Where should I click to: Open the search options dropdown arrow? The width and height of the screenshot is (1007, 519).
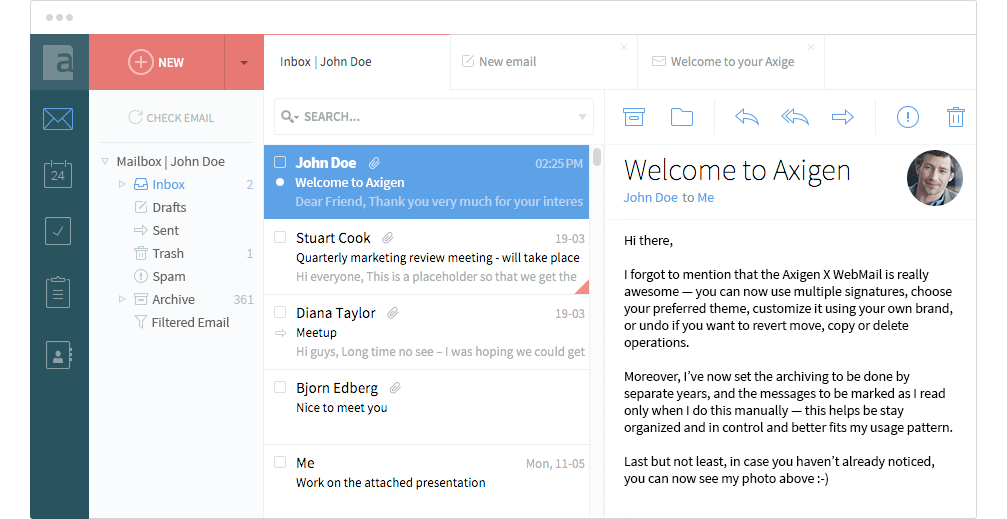coord(582,117)
